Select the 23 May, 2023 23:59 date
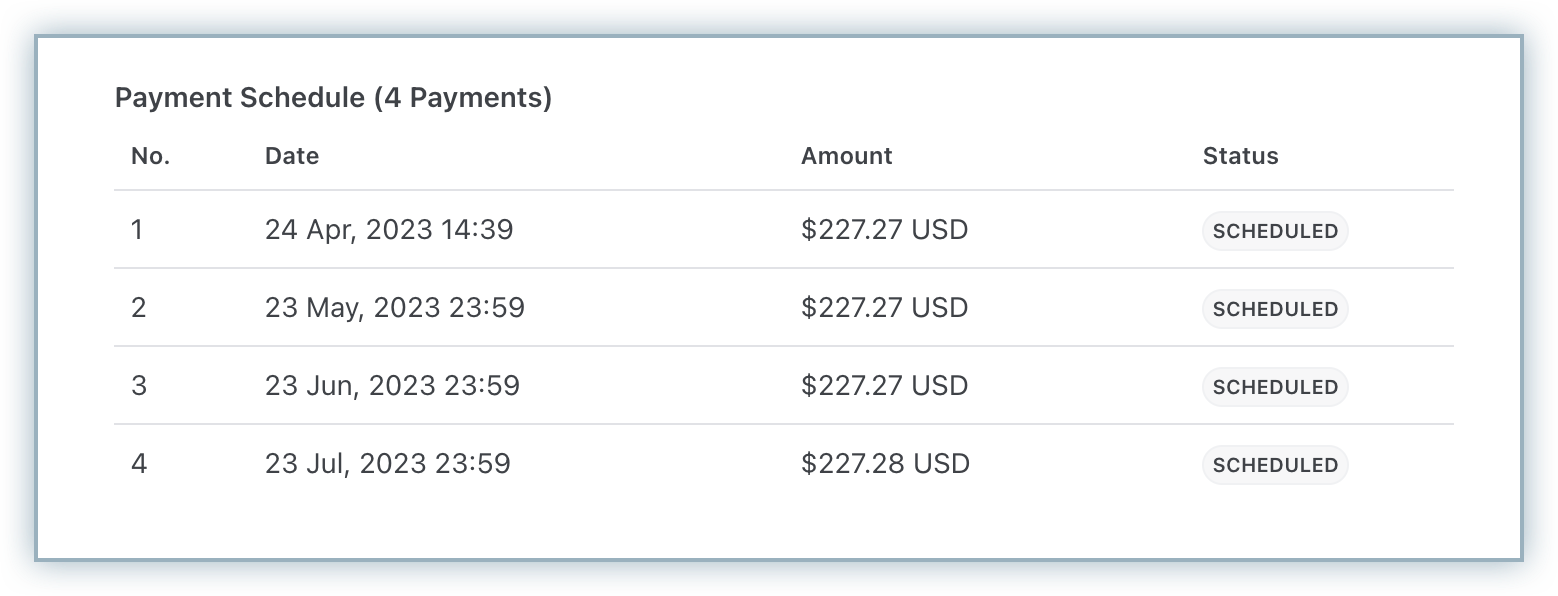 click(x=394, y=308)
